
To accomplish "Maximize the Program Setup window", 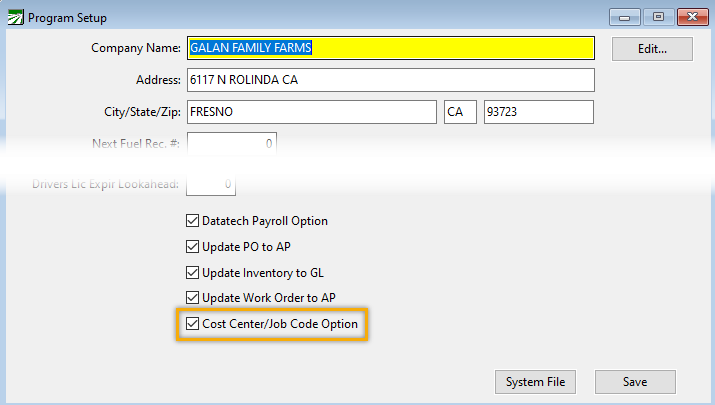I will click(657, 17).
